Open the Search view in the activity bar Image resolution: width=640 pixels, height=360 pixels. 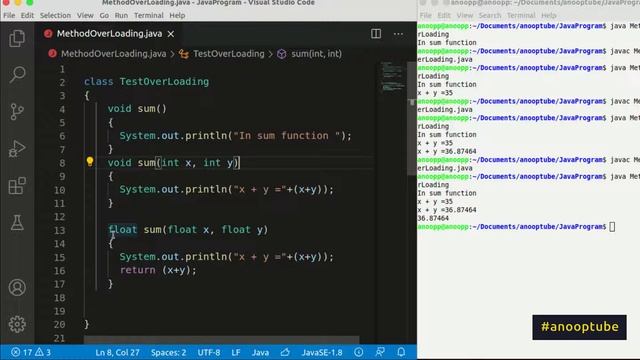tap(17, 75)
